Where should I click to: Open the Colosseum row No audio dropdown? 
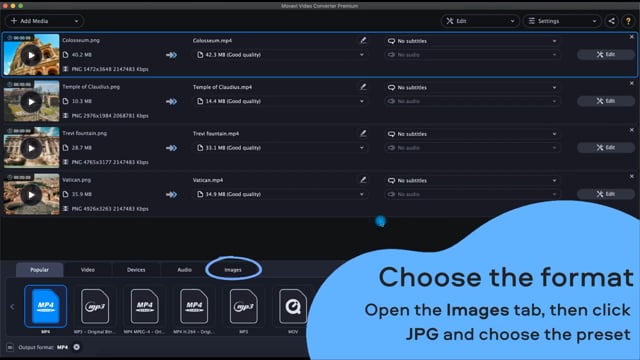tap(472, 55)
